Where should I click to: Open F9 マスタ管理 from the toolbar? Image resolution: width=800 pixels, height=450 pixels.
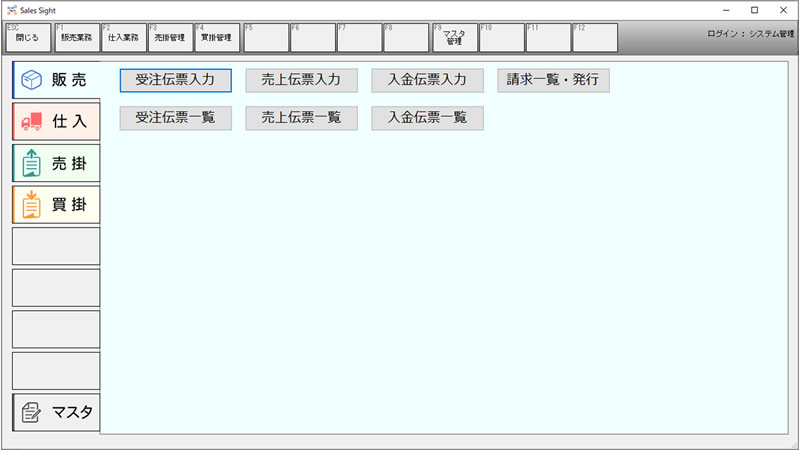[454, 37]
